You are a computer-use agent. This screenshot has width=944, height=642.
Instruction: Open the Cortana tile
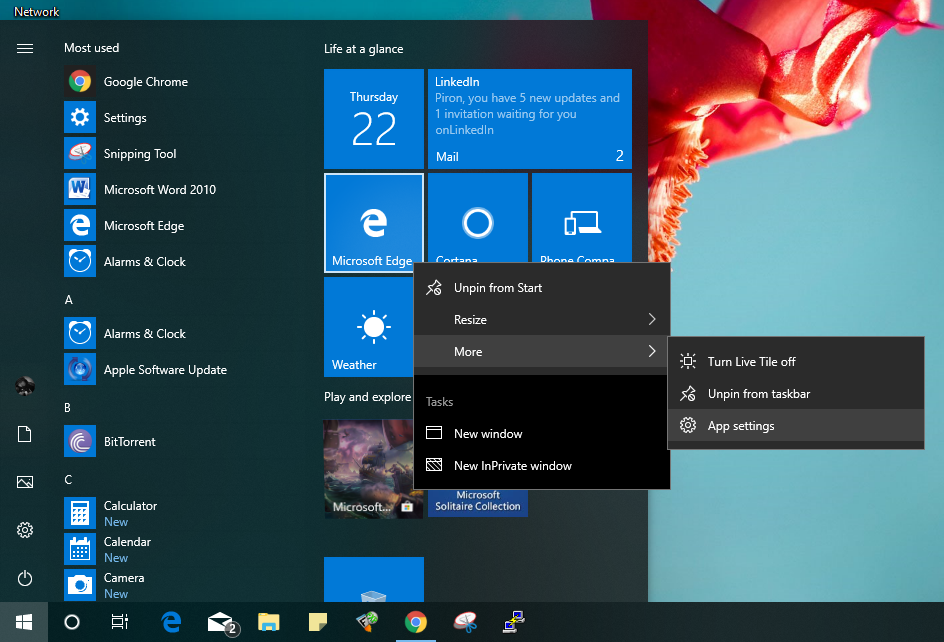478,218
